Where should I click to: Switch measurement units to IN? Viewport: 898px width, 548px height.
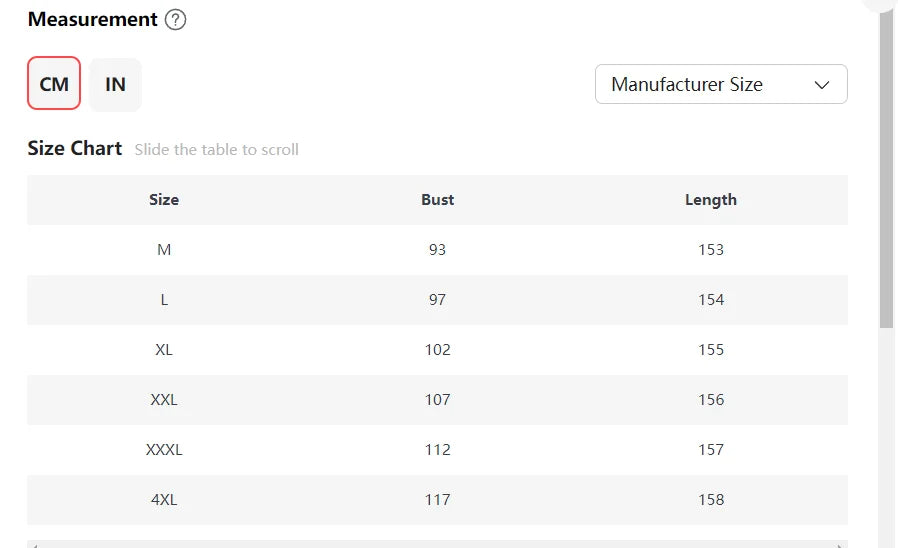(115, 84)
